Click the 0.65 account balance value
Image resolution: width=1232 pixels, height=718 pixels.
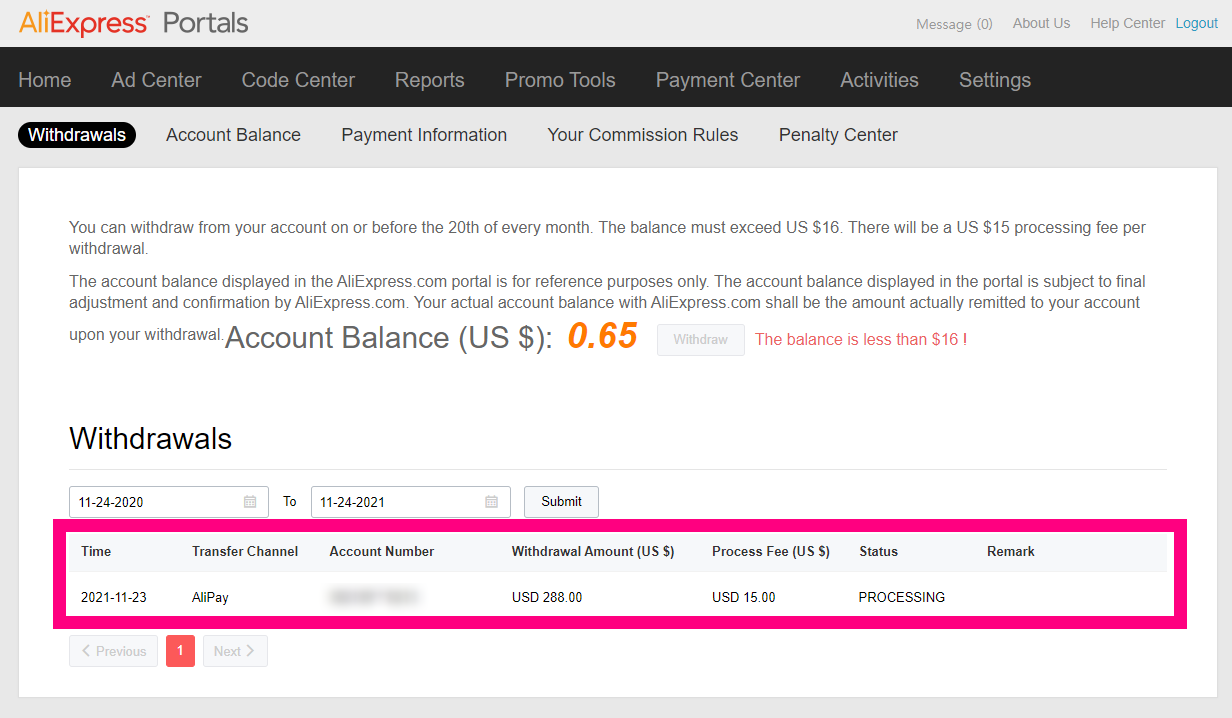point(602,336)
